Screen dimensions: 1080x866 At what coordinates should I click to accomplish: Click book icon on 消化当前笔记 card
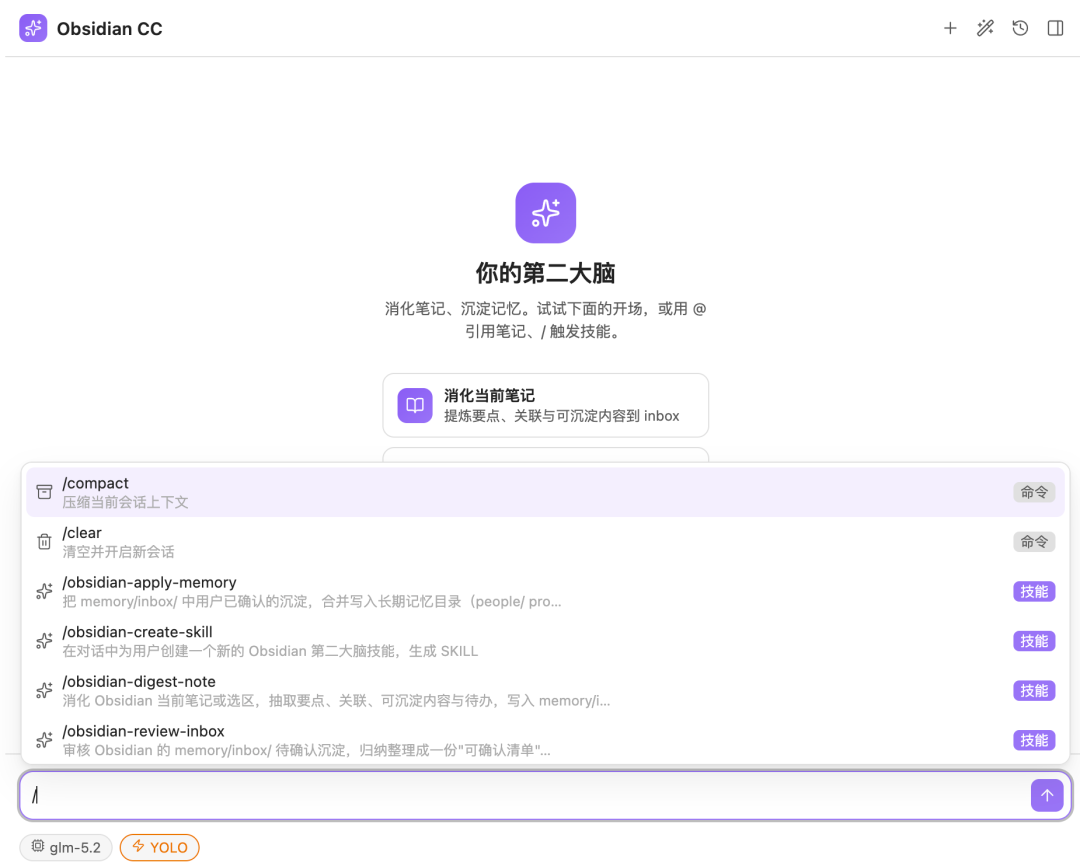[415, 405]
